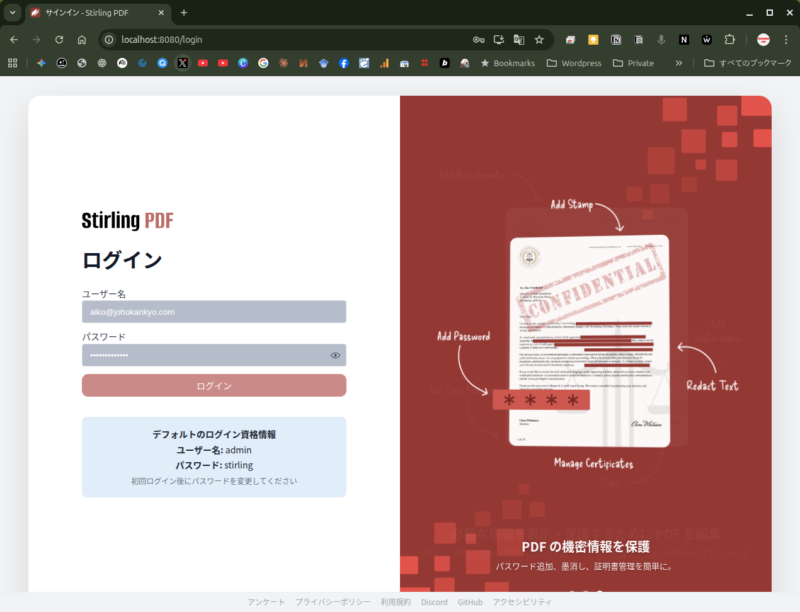Expand the tab search dropdown arrow
Image resolution: width=800 pixels, height=612 pixels.
(13, 12)
